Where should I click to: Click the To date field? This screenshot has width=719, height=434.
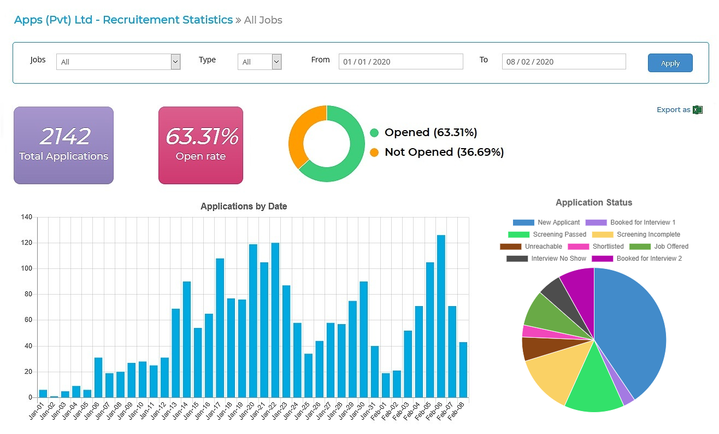563,62
